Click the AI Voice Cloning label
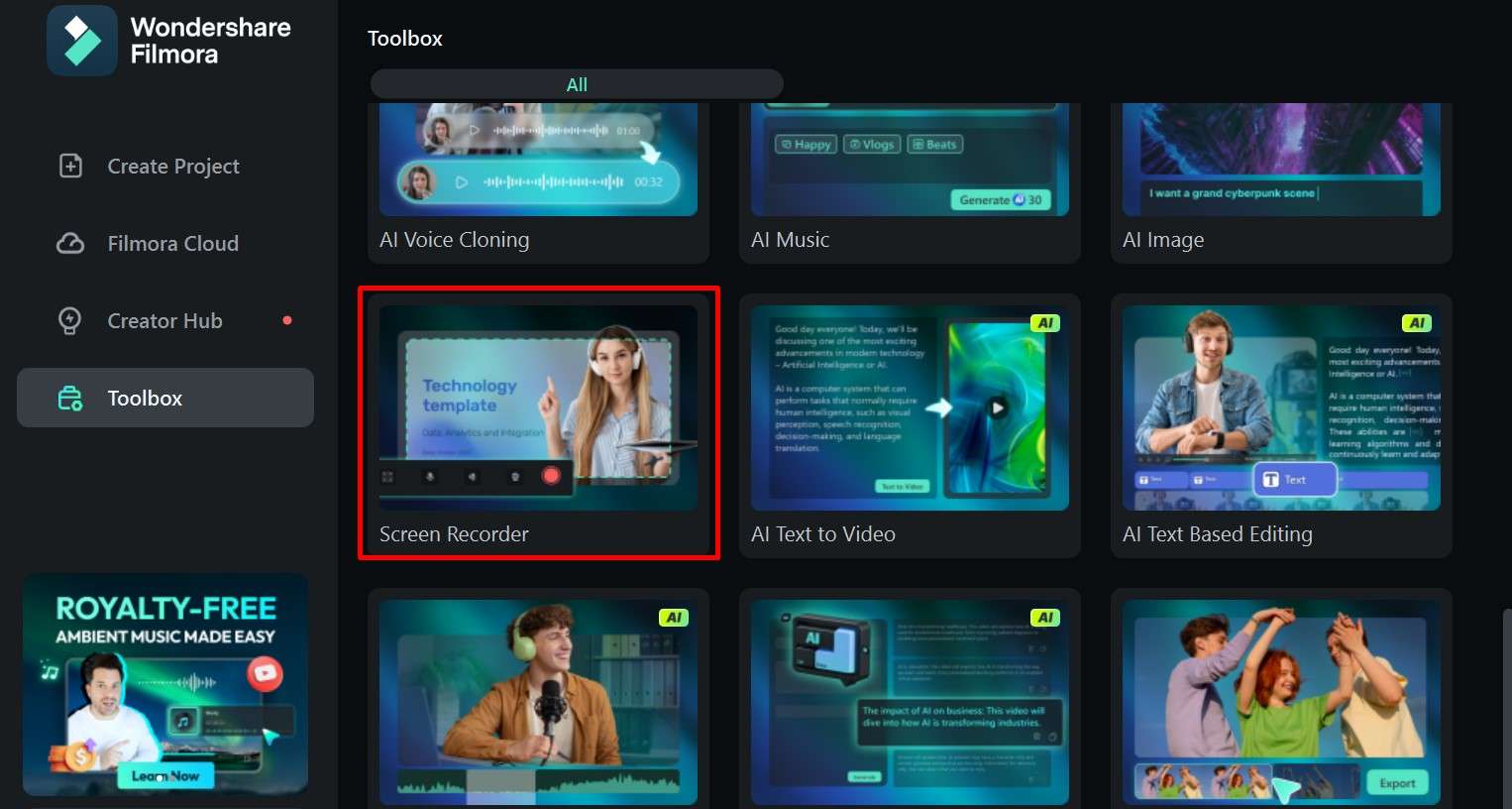This screenshot has height=809, width=1512. [454, 240]
